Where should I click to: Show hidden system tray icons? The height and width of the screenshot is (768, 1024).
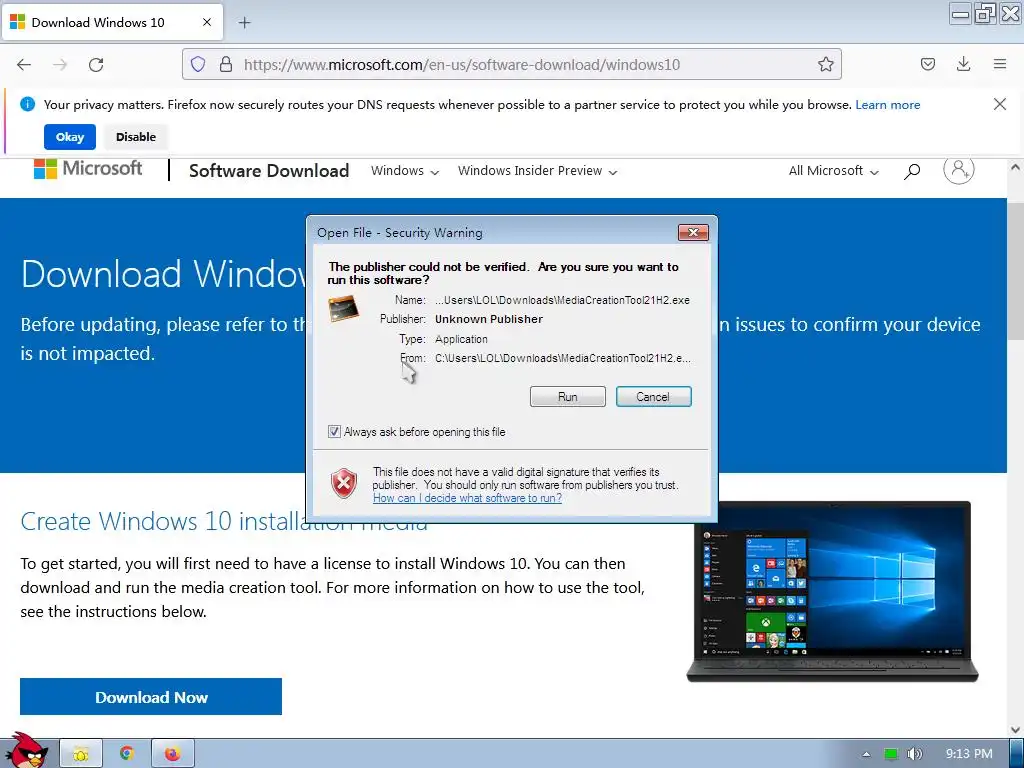click(x=866, y=754)
